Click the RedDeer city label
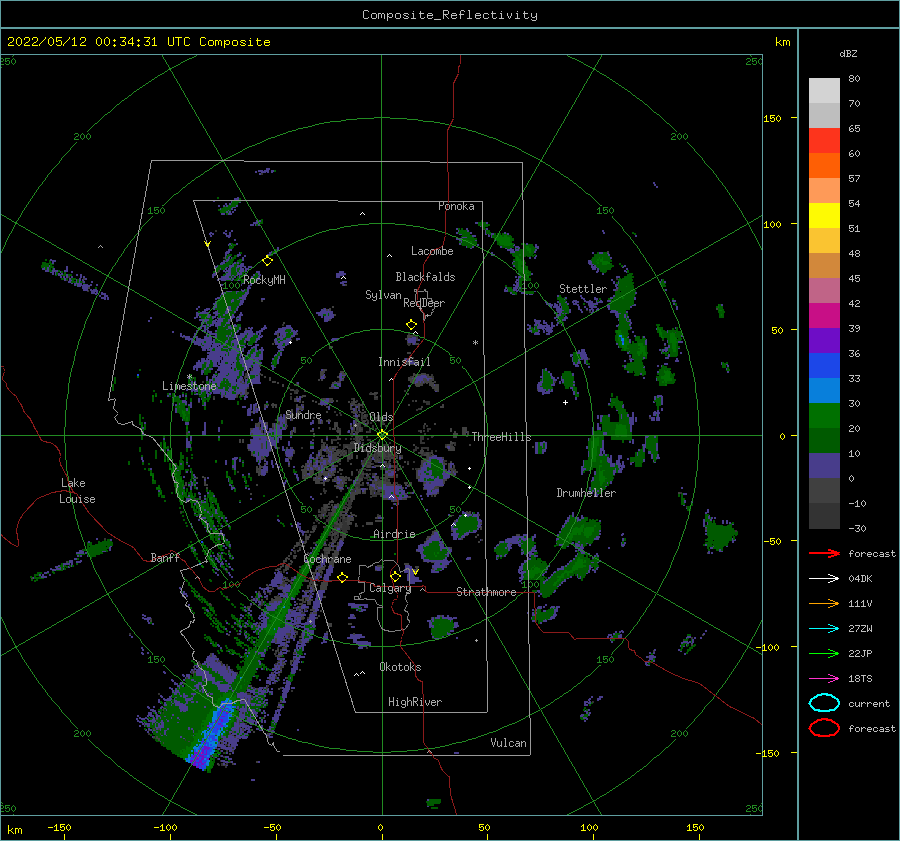The height and width of the screenshot is (841, 900). click(424, 303)
